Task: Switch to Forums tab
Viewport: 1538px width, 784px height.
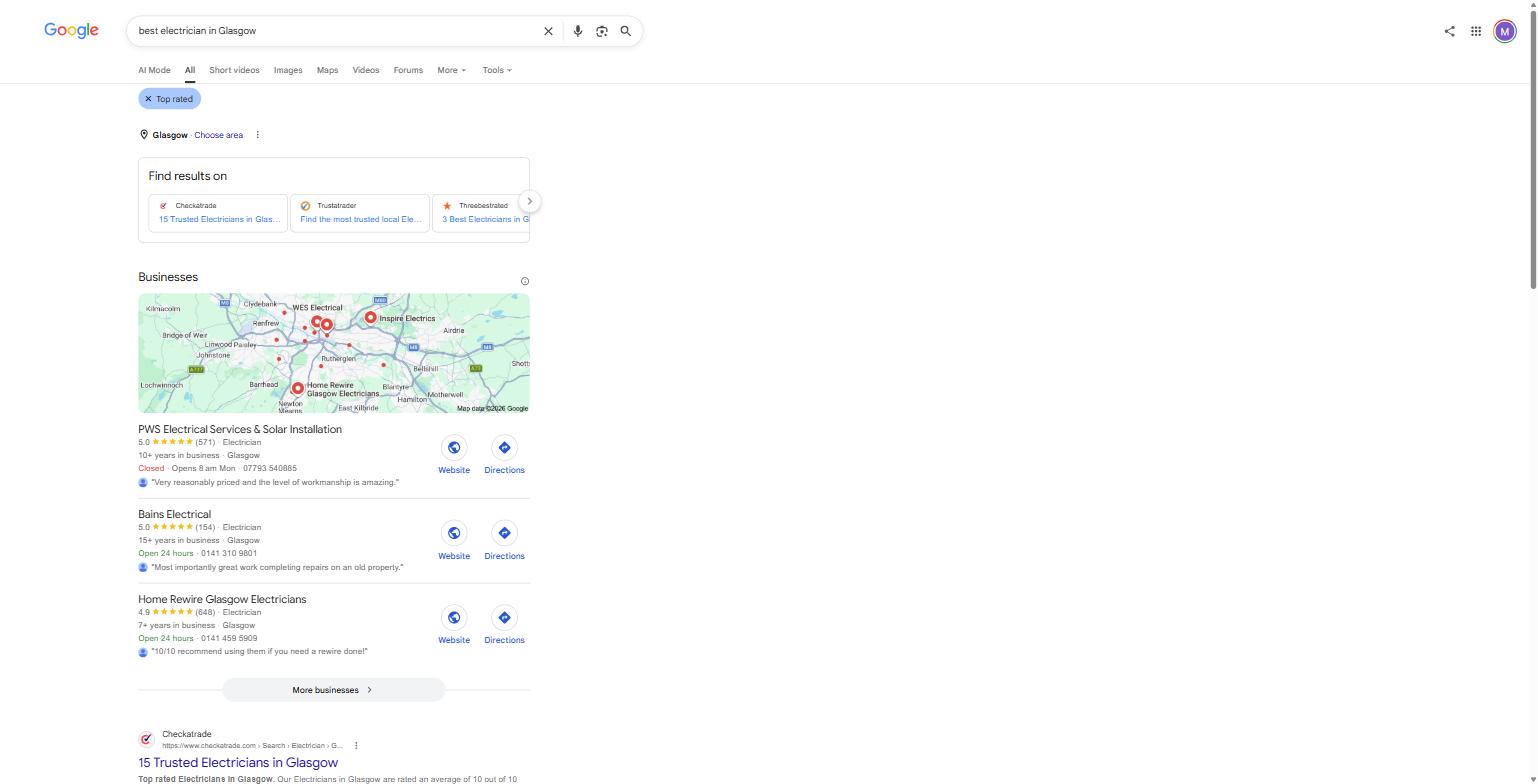Action: [408, 70]
